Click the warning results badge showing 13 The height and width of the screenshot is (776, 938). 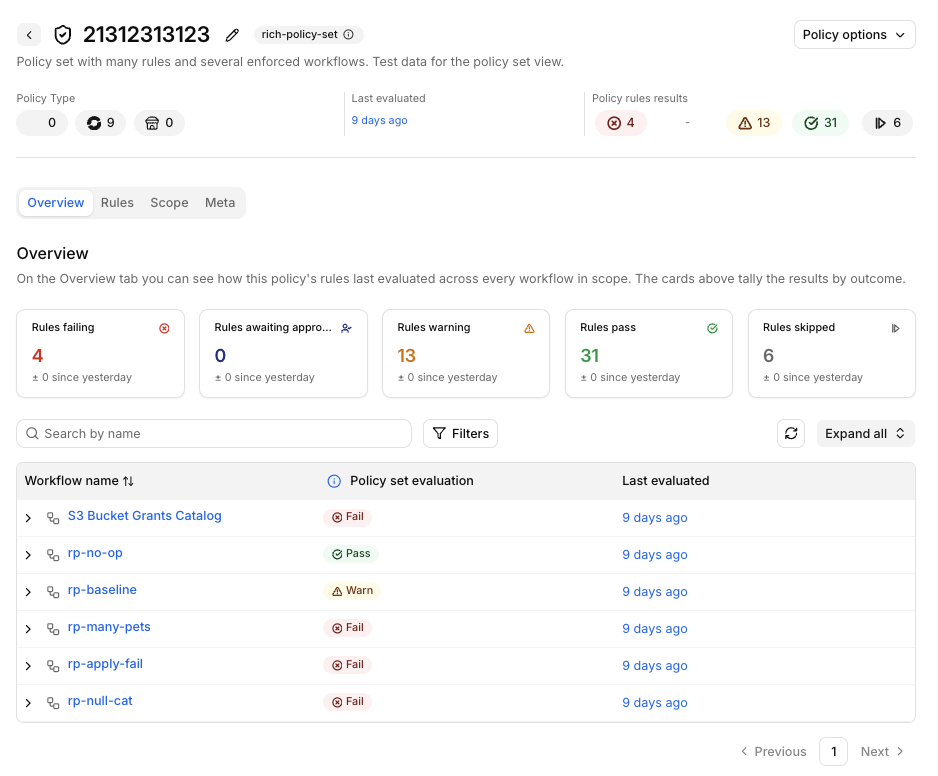(754, 123)
